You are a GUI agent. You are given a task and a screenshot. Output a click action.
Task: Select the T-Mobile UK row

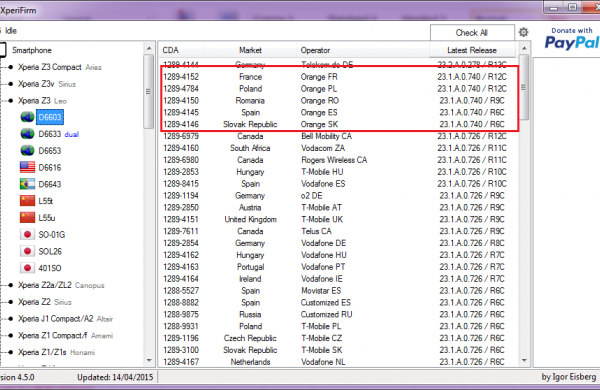339,219
